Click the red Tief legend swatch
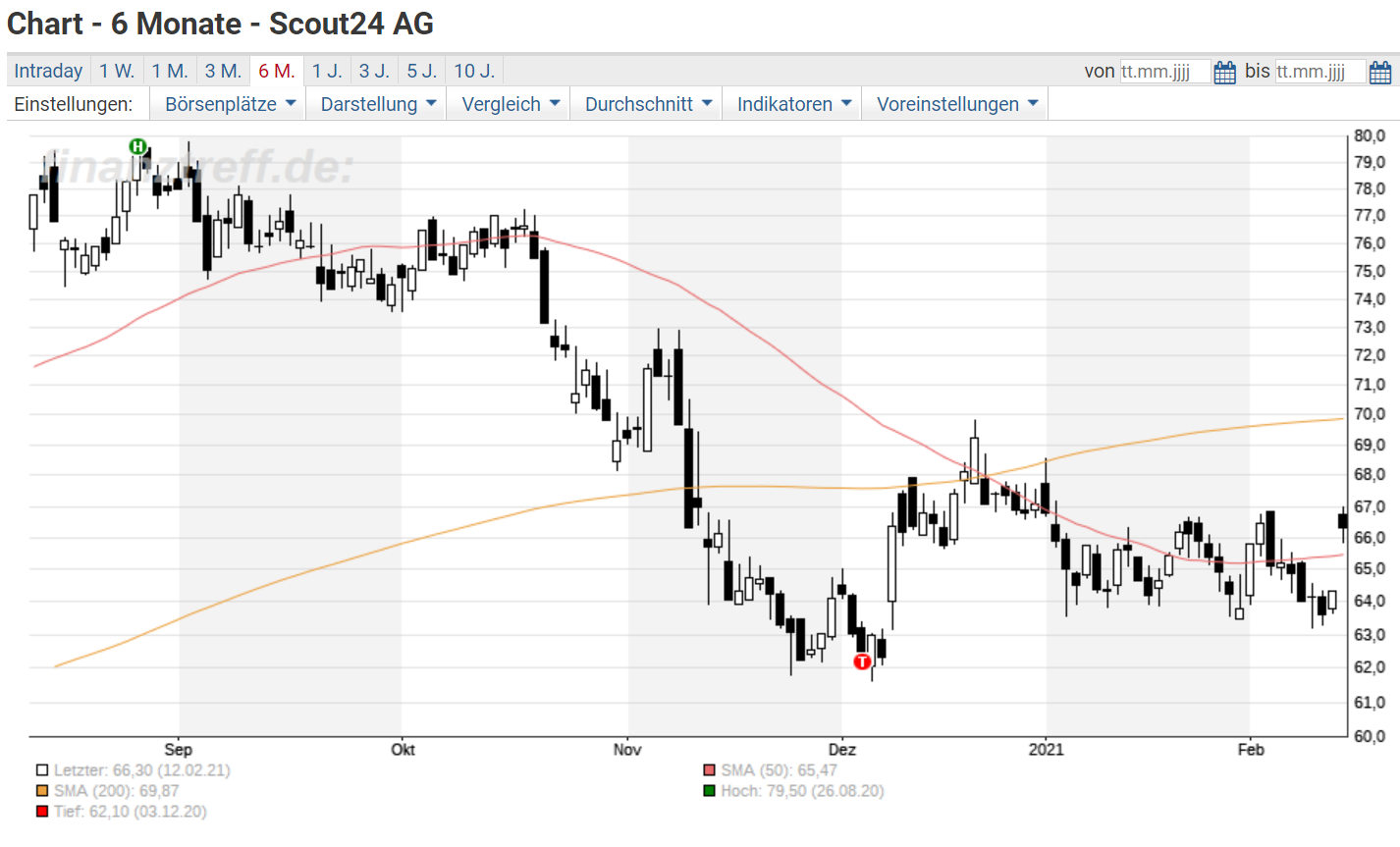The image size is (1400, 847). pos(42,812)
